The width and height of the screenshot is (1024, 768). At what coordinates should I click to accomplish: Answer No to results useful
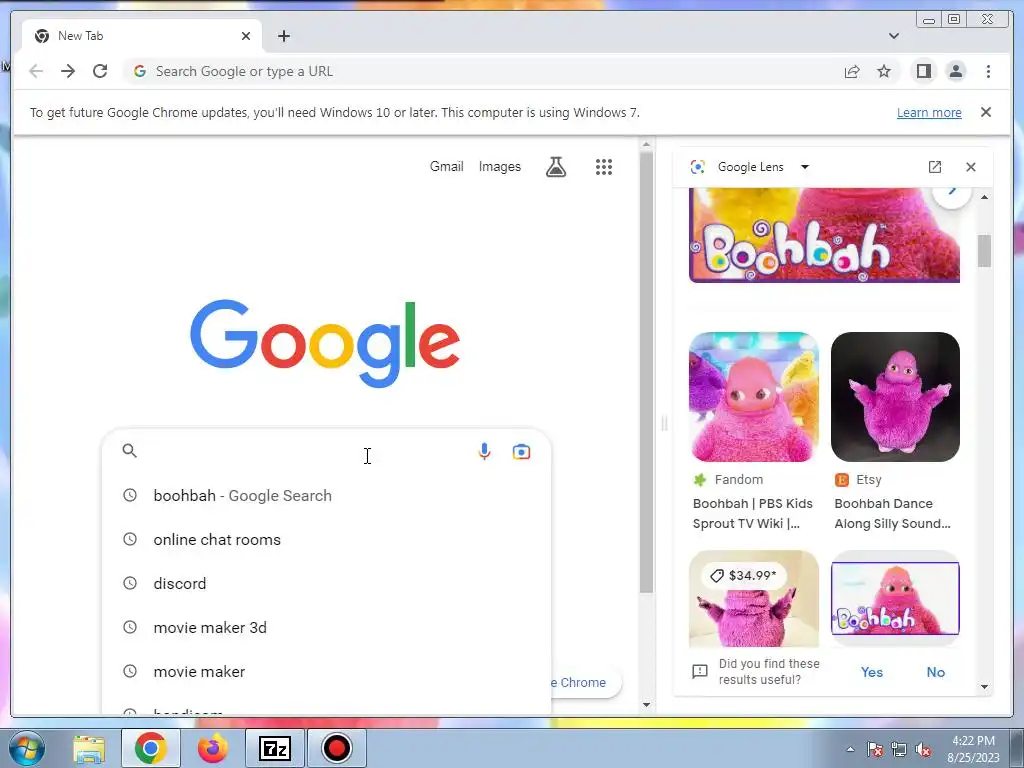click(935, 672)
